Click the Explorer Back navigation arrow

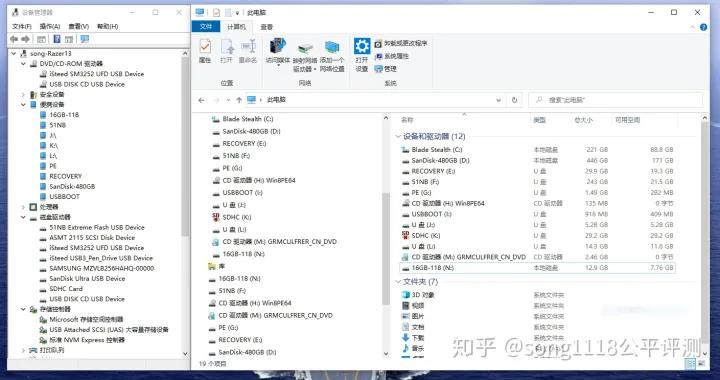tap(201, 100)
